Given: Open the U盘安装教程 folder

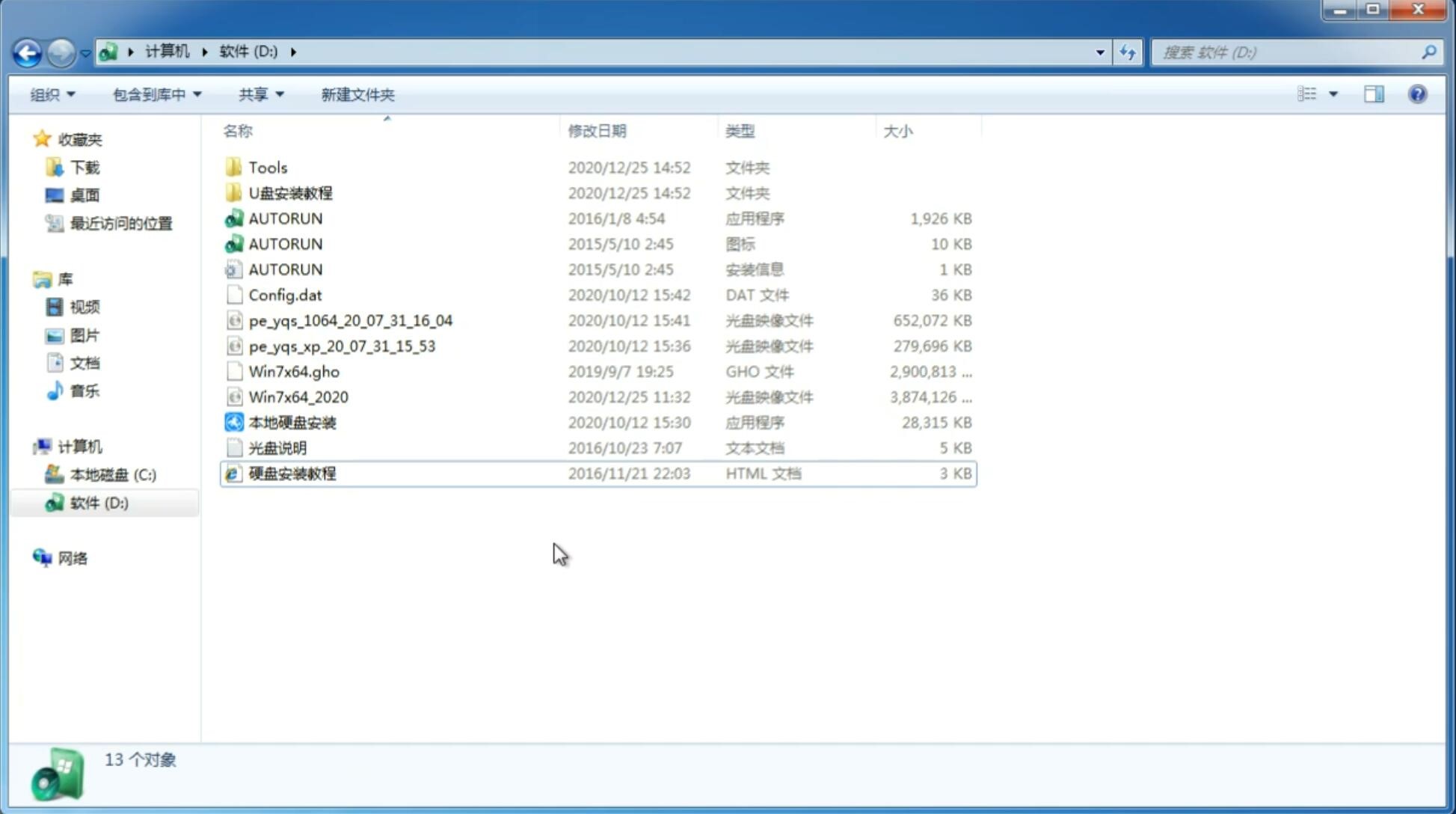Looking at the screenshot, I should point(290,192).
